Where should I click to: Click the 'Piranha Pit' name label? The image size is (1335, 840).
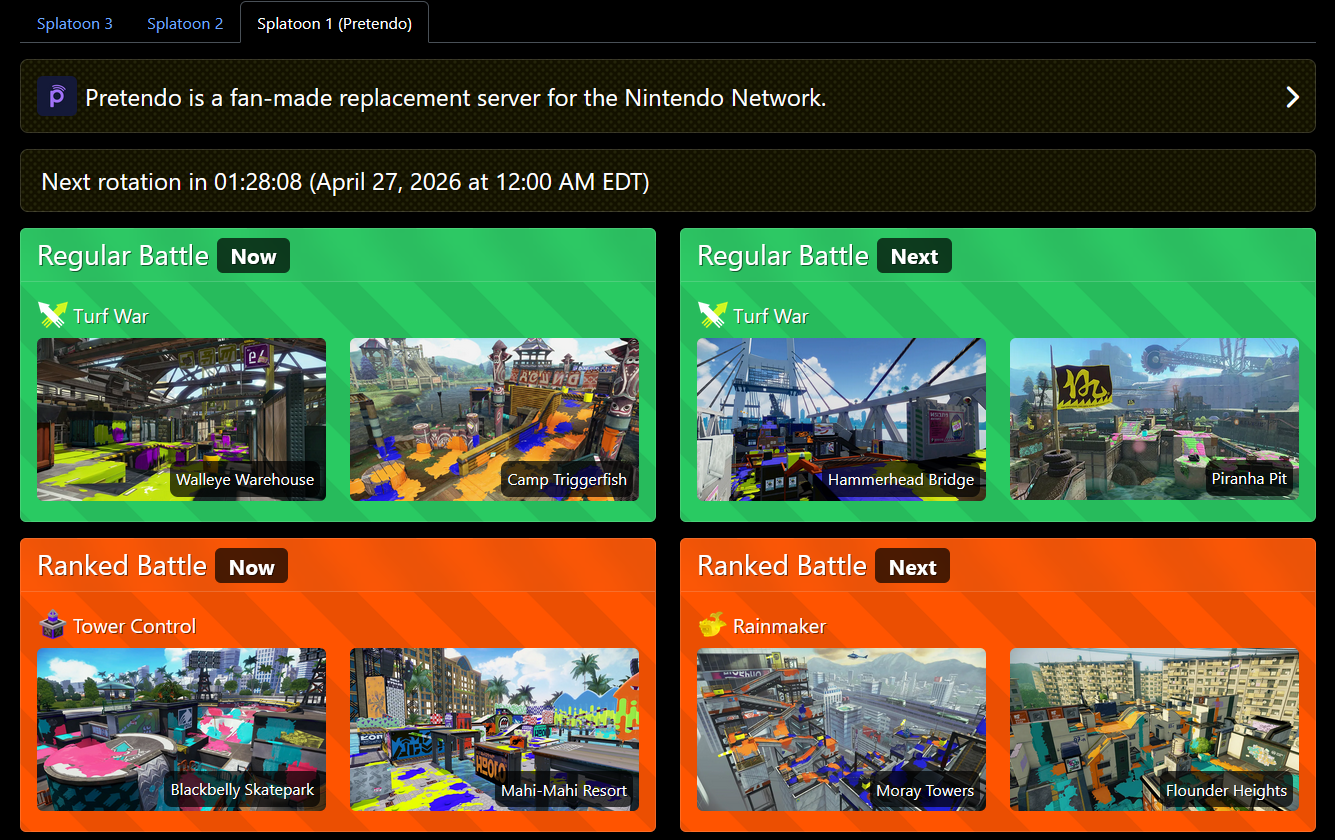click(x=1250, y=479)
